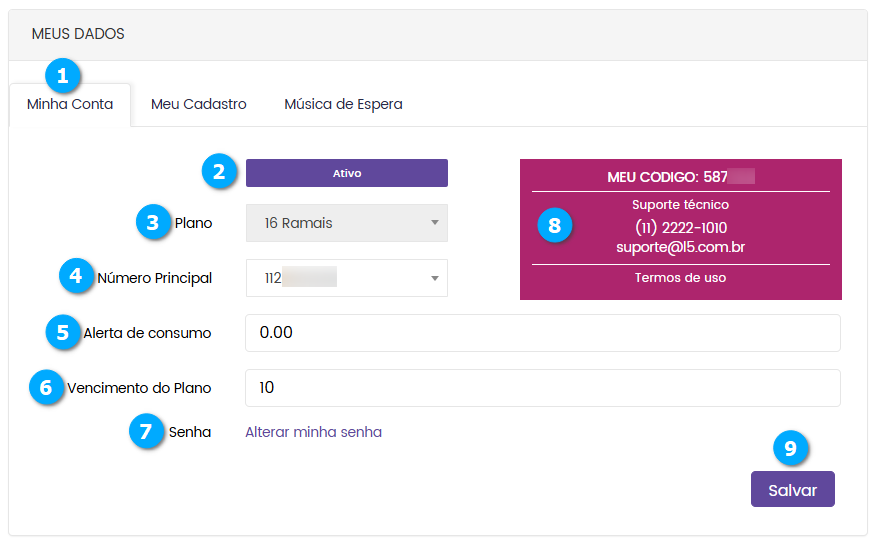The image size is (874, 543).
Task: Open the Plano dropdown showing 16 Ramais
Action: click(x=346, y=223)
